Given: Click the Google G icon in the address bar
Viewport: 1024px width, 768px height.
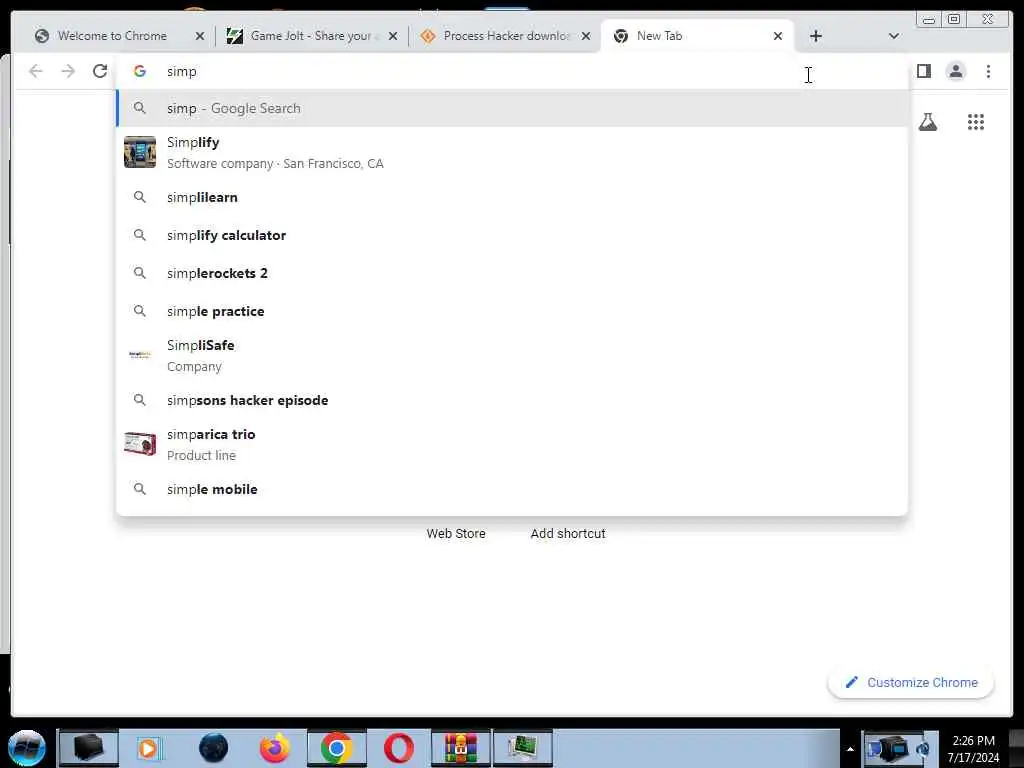Looking at the screenshot, I should (140, 71).
